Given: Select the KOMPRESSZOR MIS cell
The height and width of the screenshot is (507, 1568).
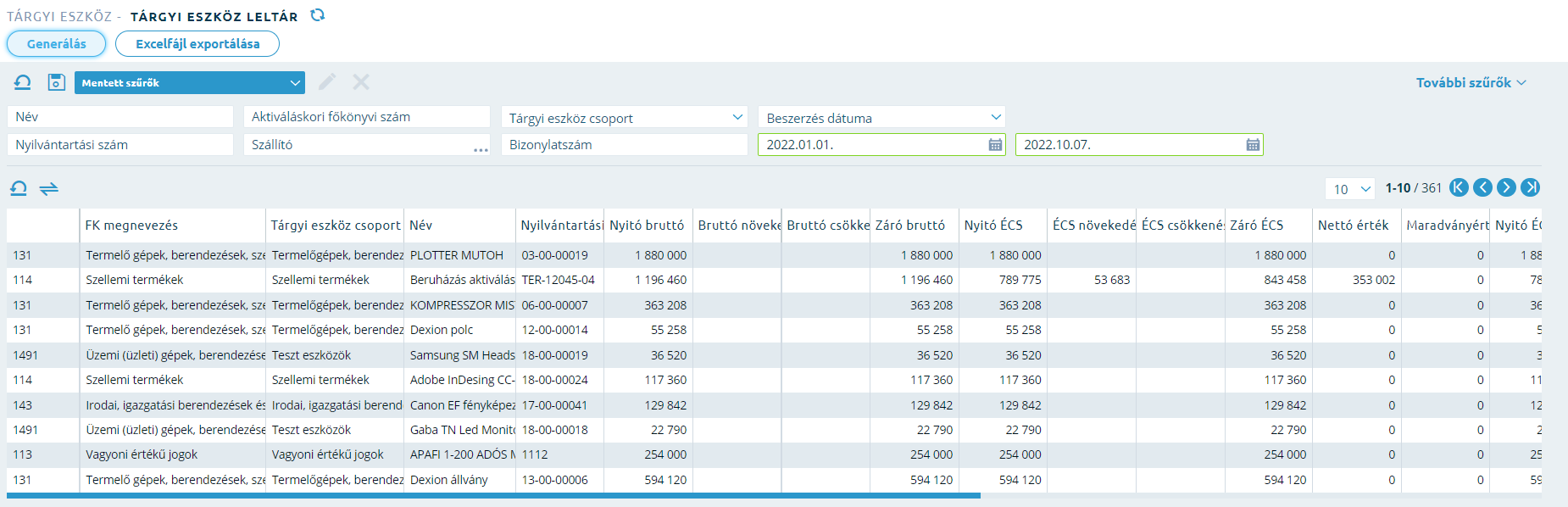Looking at the screenshot, I should [459, 305].
